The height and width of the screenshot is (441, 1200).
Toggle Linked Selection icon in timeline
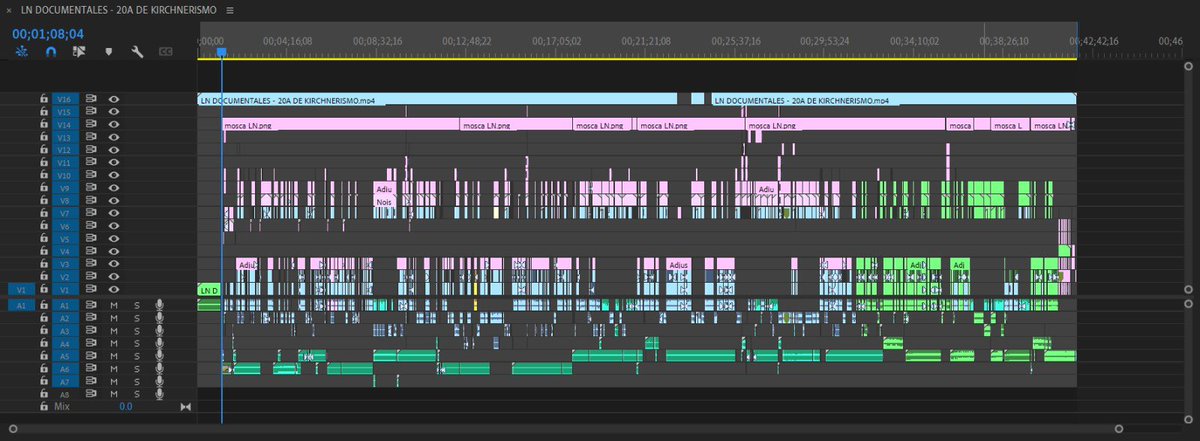(80, 51)
